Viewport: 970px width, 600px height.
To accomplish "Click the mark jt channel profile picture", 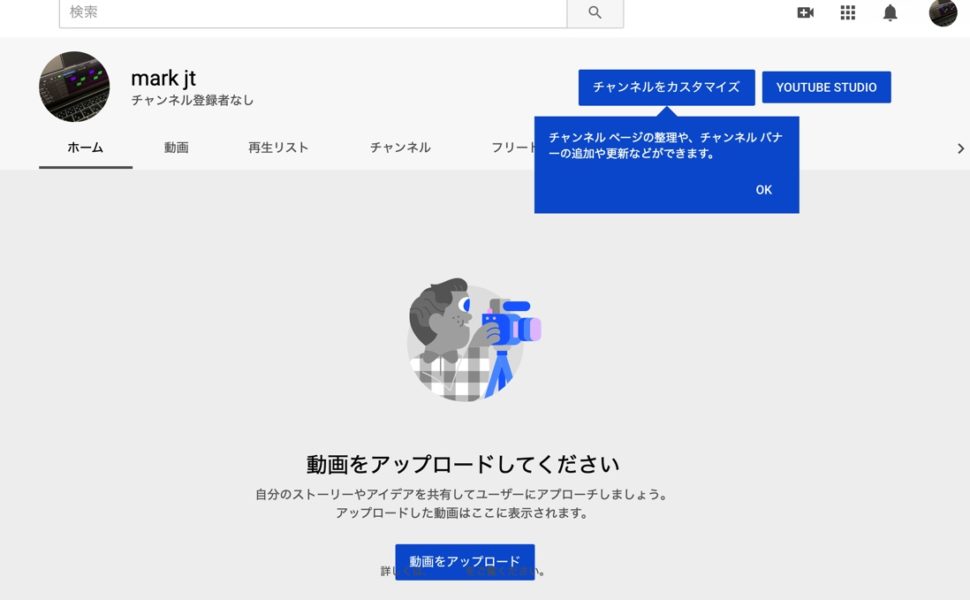I will [x=74, y=87].
